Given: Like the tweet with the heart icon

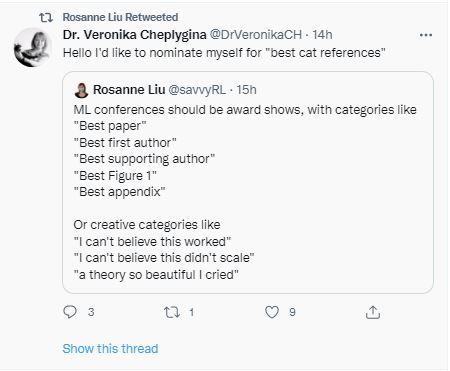Looking at the screenshot, I should 272,312.
